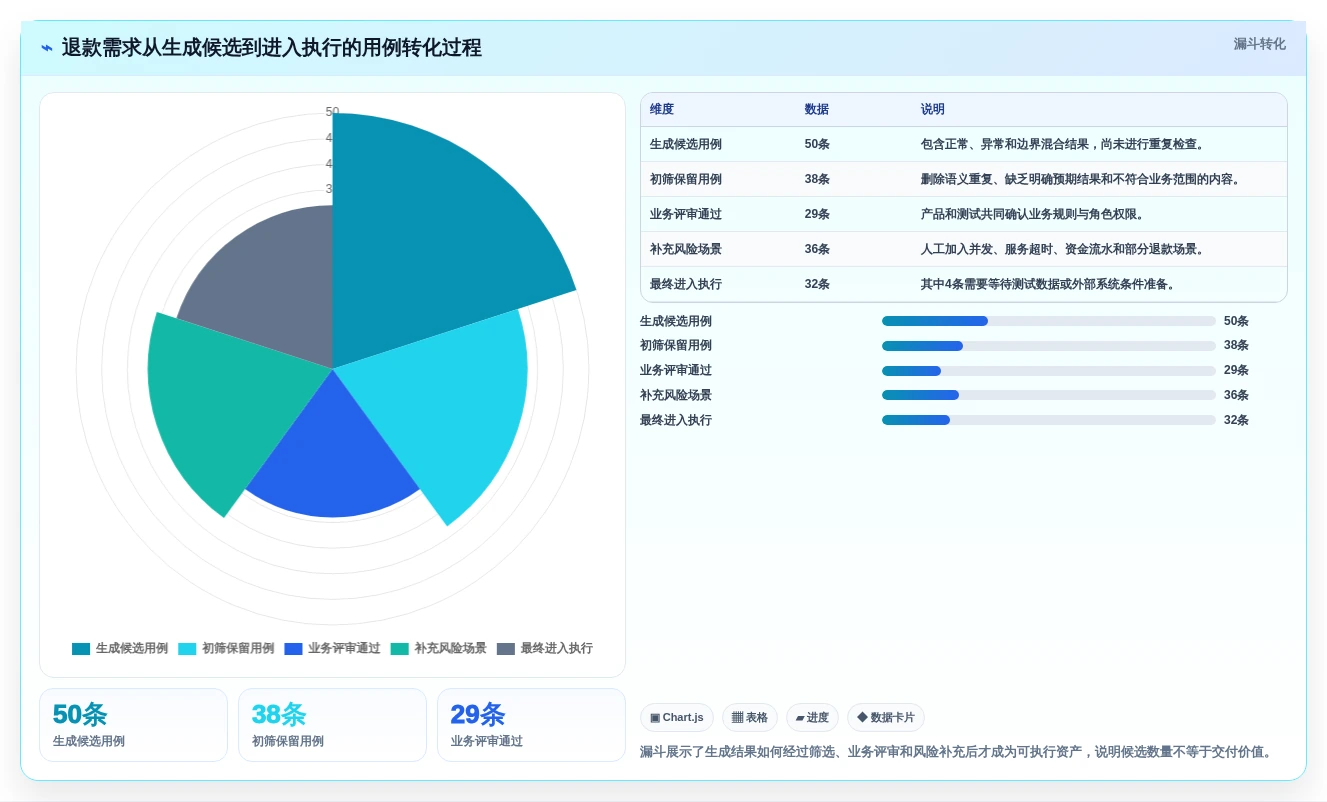Image resolution: width=1327 pixels, height=802 pixels.
Task: Click table value 32条
Action: point(817,284)
